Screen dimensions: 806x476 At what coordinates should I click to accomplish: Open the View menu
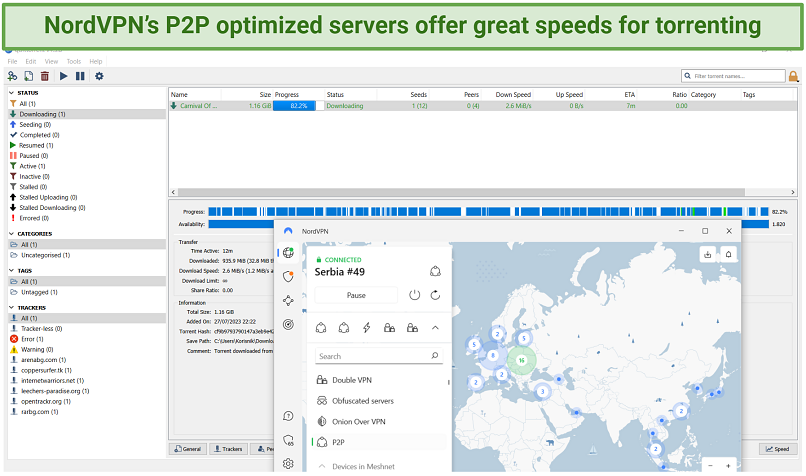coord(51,61)
